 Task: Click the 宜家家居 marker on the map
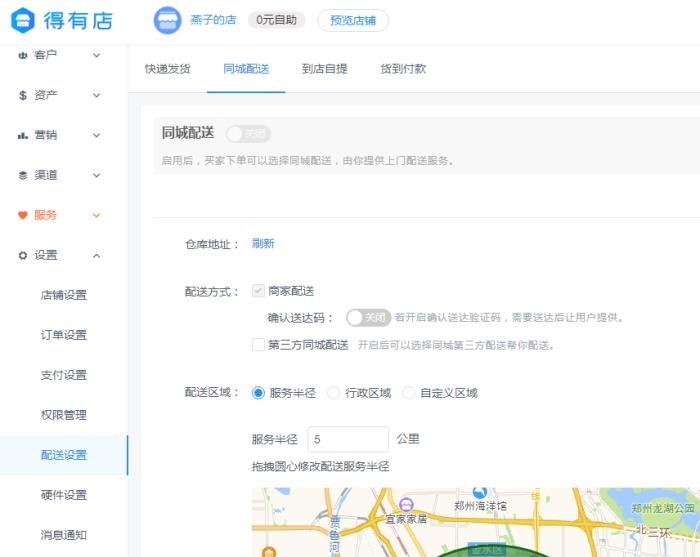tap(406, 505)
